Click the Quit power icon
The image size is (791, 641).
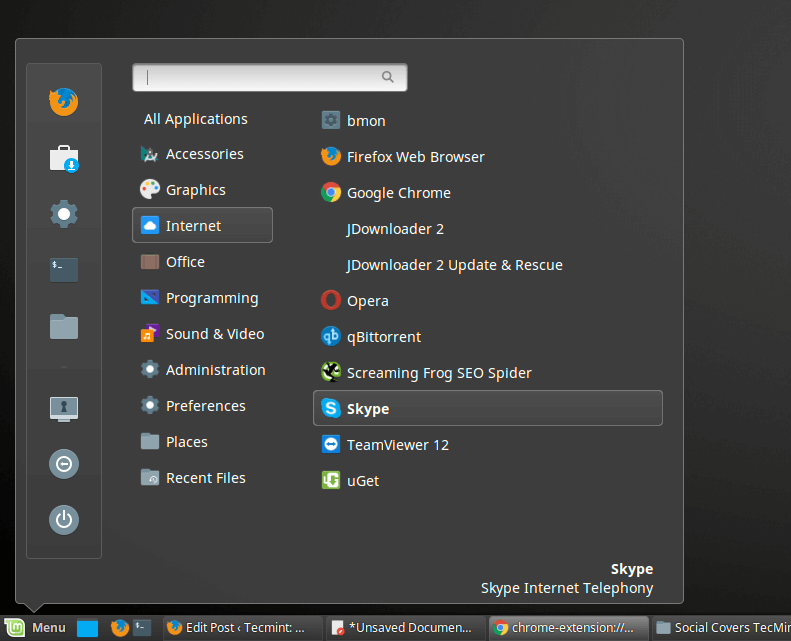click(64, 519)
